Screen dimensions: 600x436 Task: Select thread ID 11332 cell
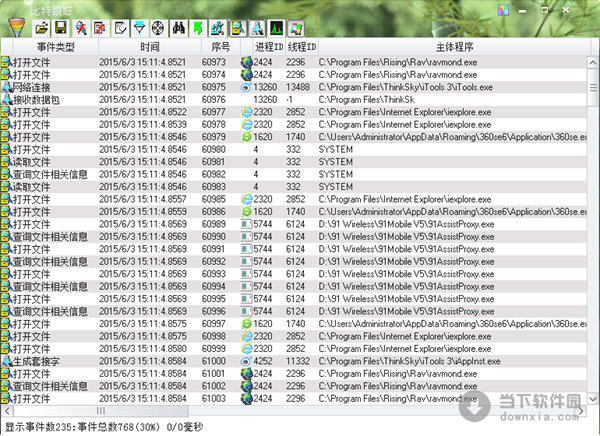(298, 361)
